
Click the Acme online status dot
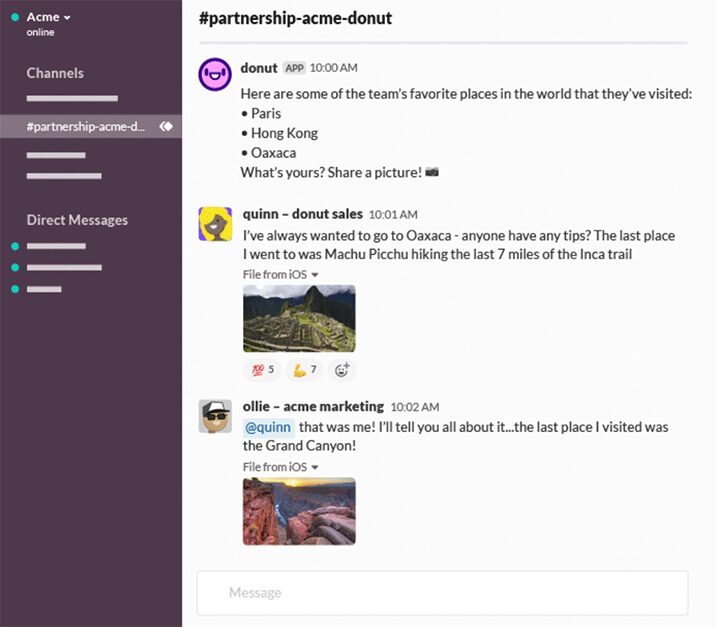(x=15, y=17)
